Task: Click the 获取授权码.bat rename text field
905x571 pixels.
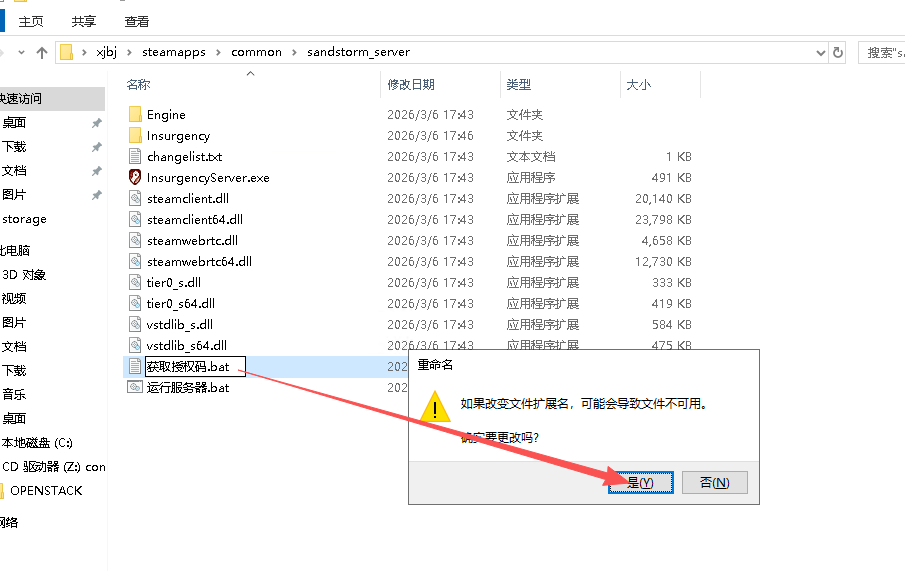Action: click(x=194, y=366)
